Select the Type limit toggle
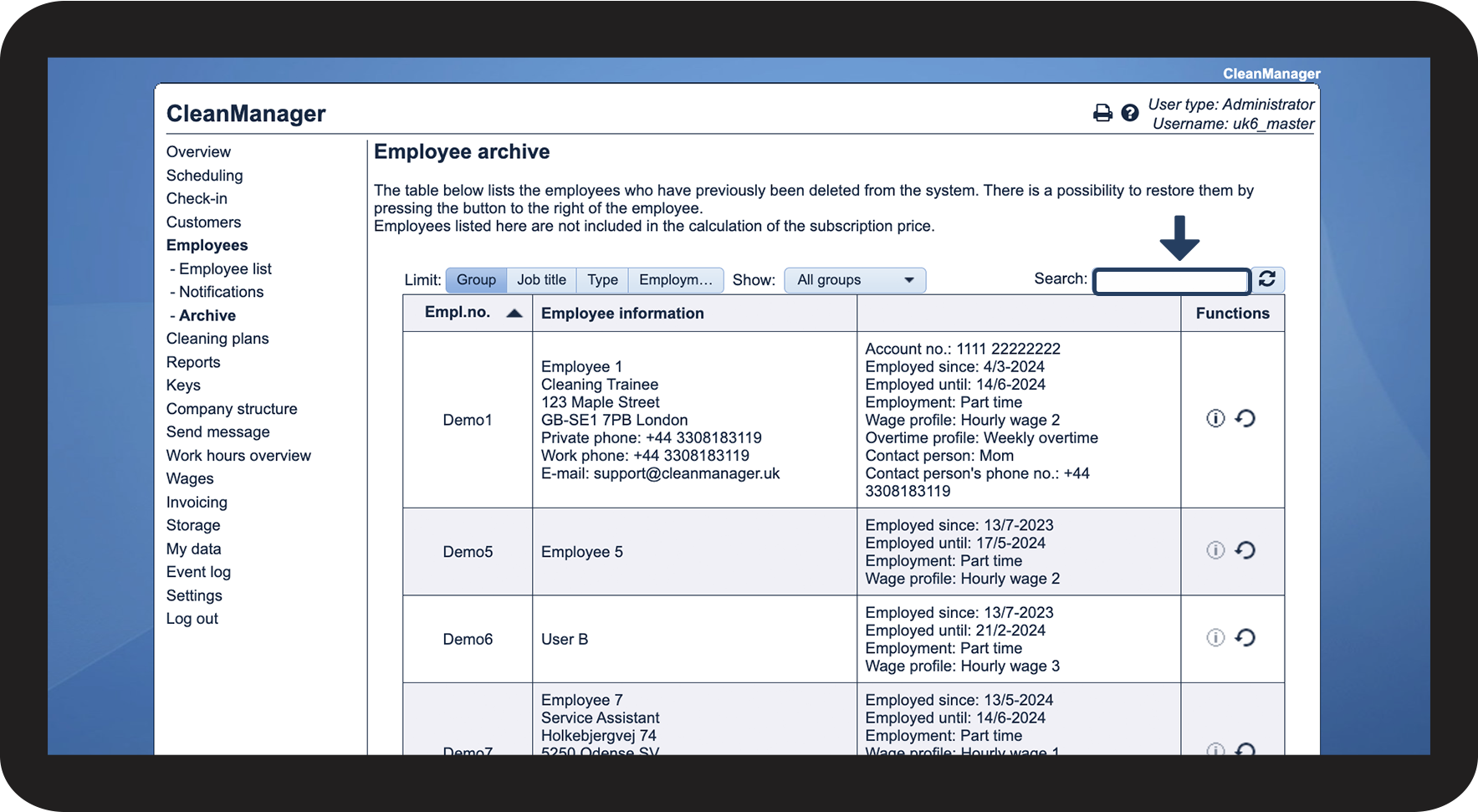Image resolution: width=1478 pixels, height=812 pixels. coord(602,280)
